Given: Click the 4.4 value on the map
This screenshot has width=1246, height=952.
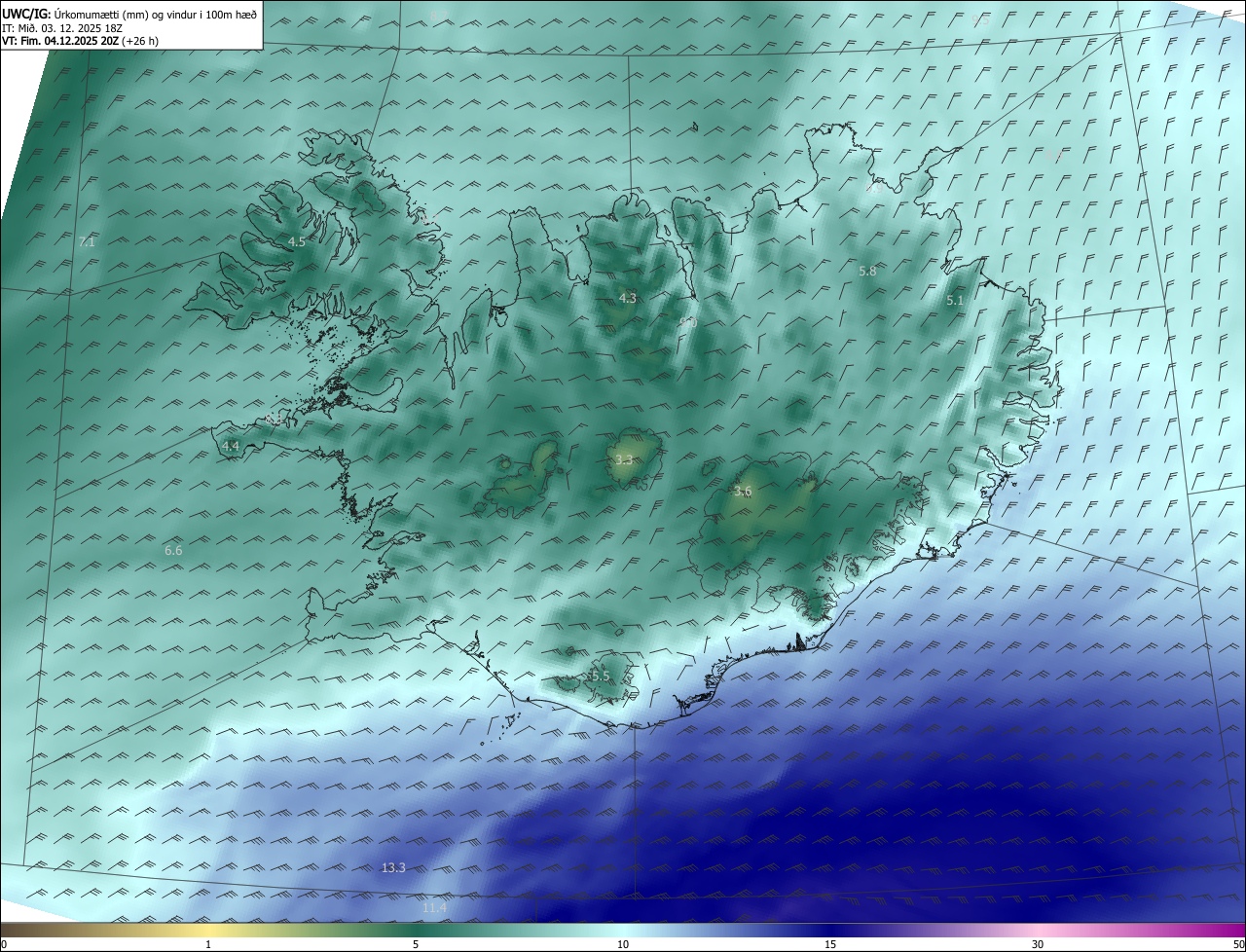Looking at the screenshot, I should click(x=231, y=446).
